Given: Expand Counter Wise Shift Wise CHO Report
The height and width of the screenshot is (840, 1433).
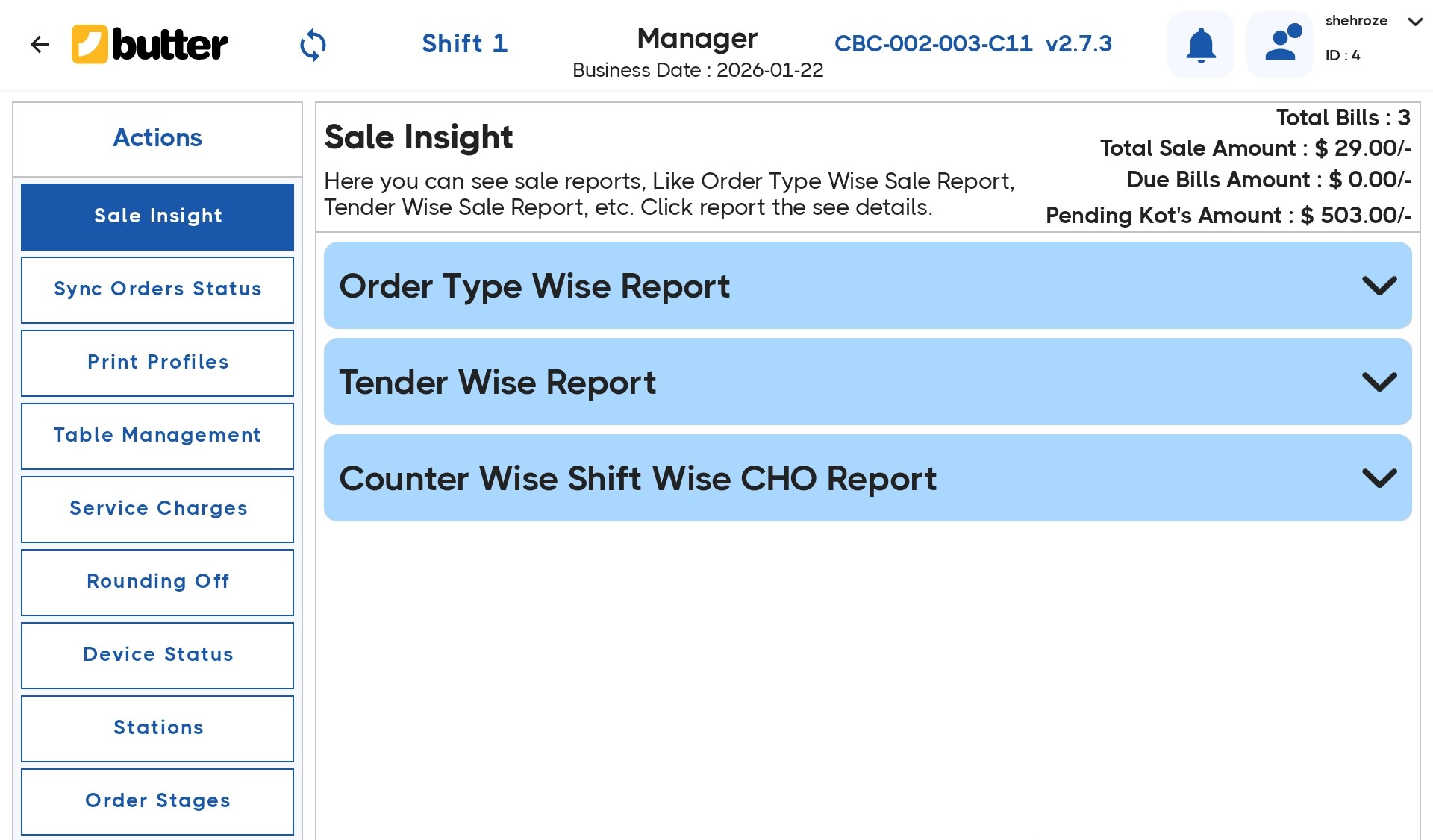Looking at the screenshot, I should pos(1379,478).
